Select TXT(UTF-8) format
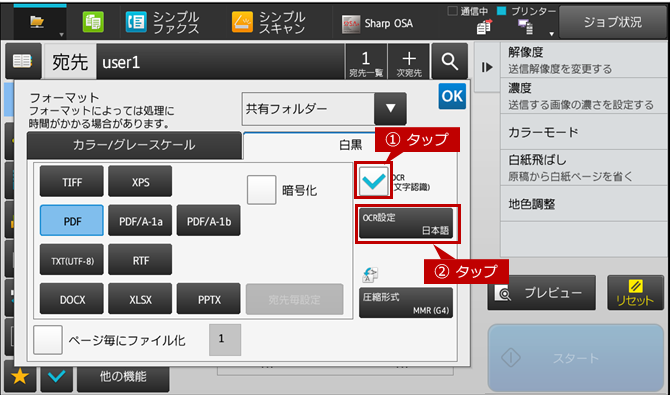This screenshot has width=670, height=396. tap(72, 260)
